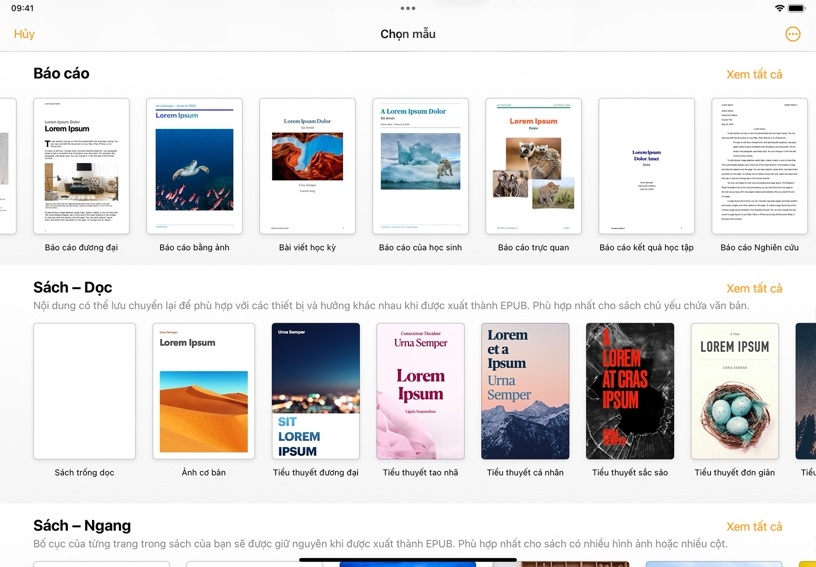
Task: Select the Báo cáo Nghiên cứu template
Action: pyautogui.click(x=759, y=166)
